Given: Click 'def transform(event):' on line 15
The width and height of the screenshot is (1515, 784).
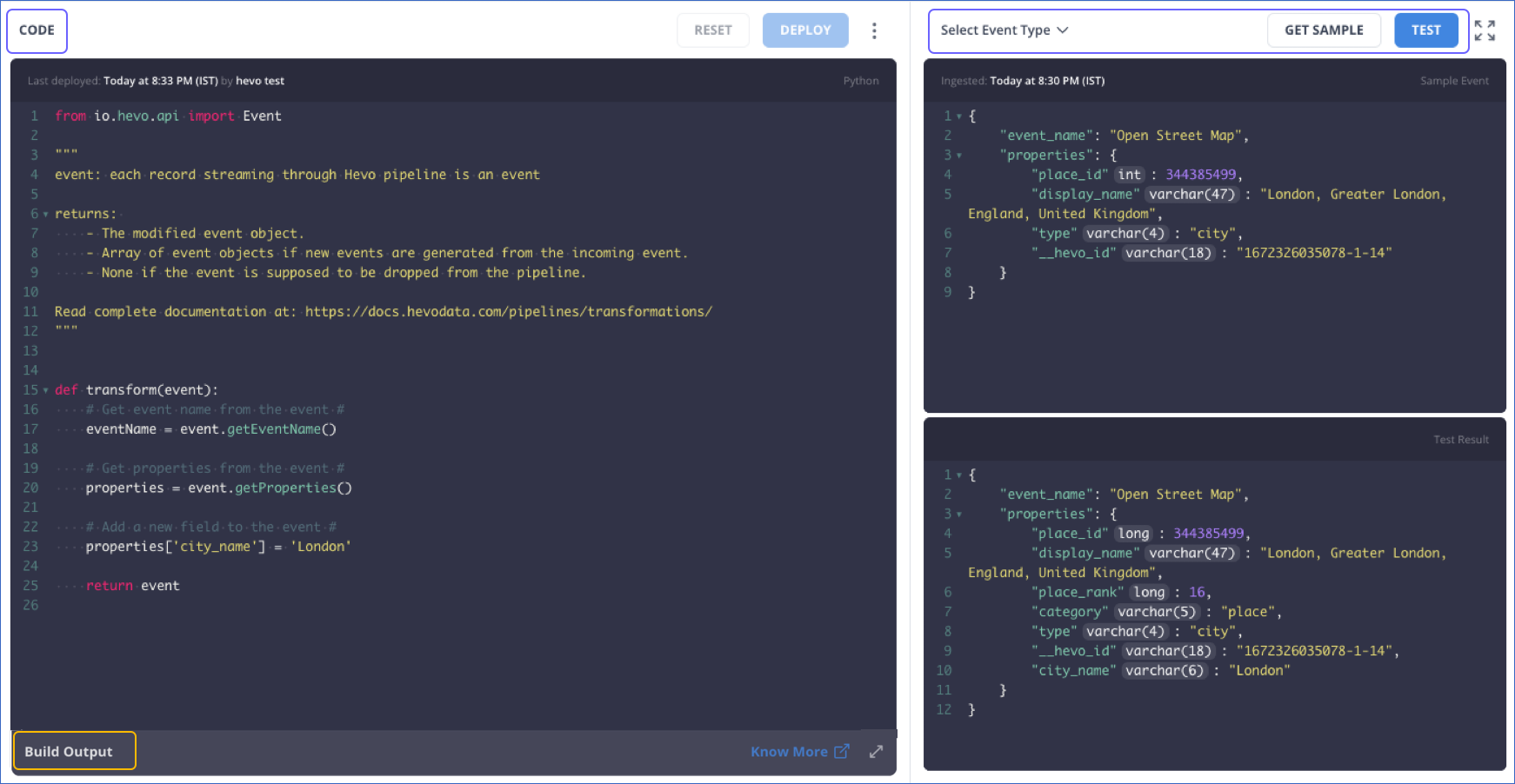Looking at the screenshot, I should [x=137, y=390].
